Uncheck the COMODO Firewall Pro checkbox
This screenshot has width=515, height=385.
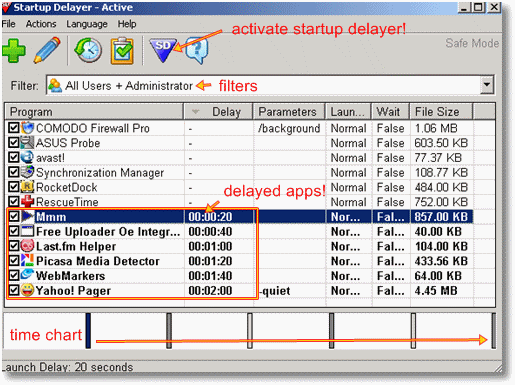(14, 128)
